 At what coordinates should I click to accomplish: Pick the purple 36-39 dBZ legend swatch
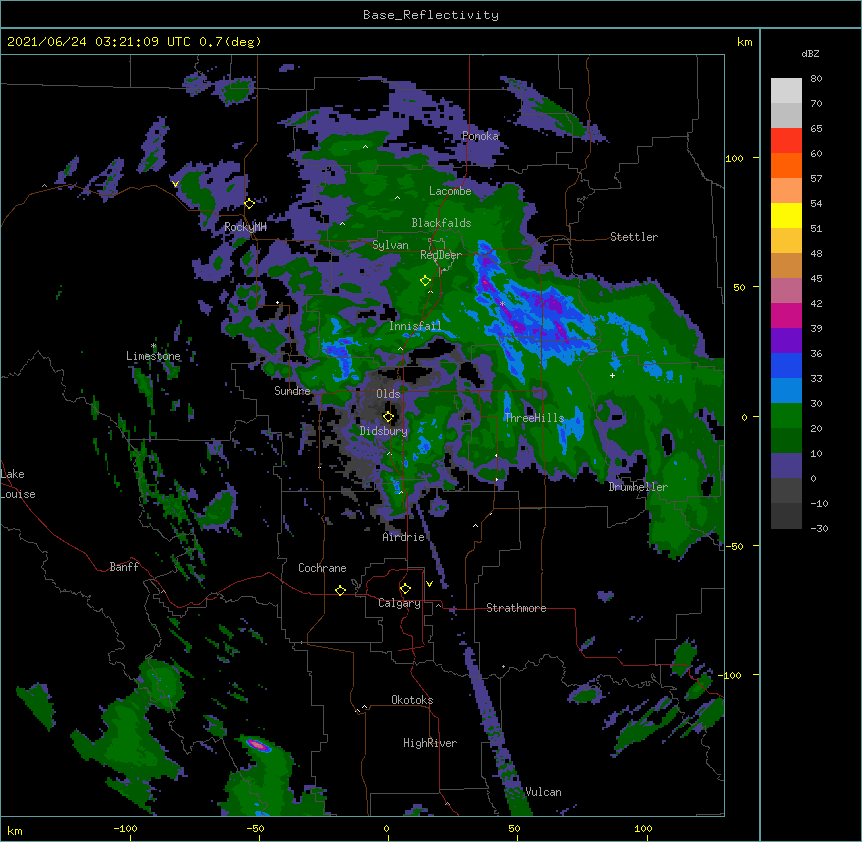coord(786,340)
